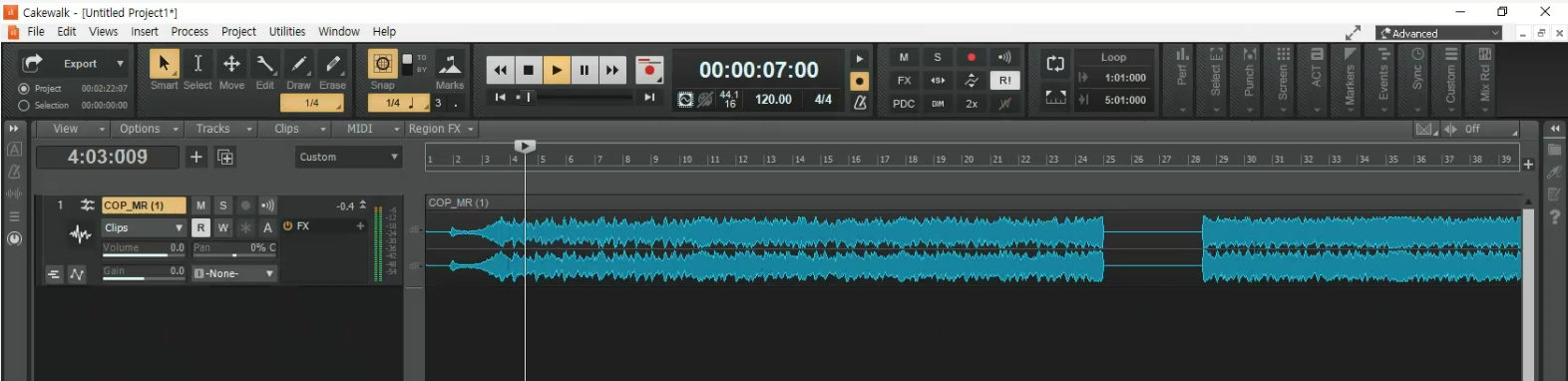
Task: Open the Advanced workspace dropdown
Action: [x=1438, y=33]
